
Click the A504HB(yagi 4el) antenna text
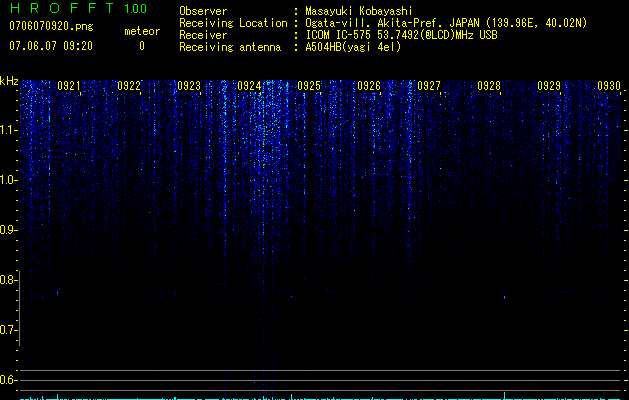click(x=353, y=47)
